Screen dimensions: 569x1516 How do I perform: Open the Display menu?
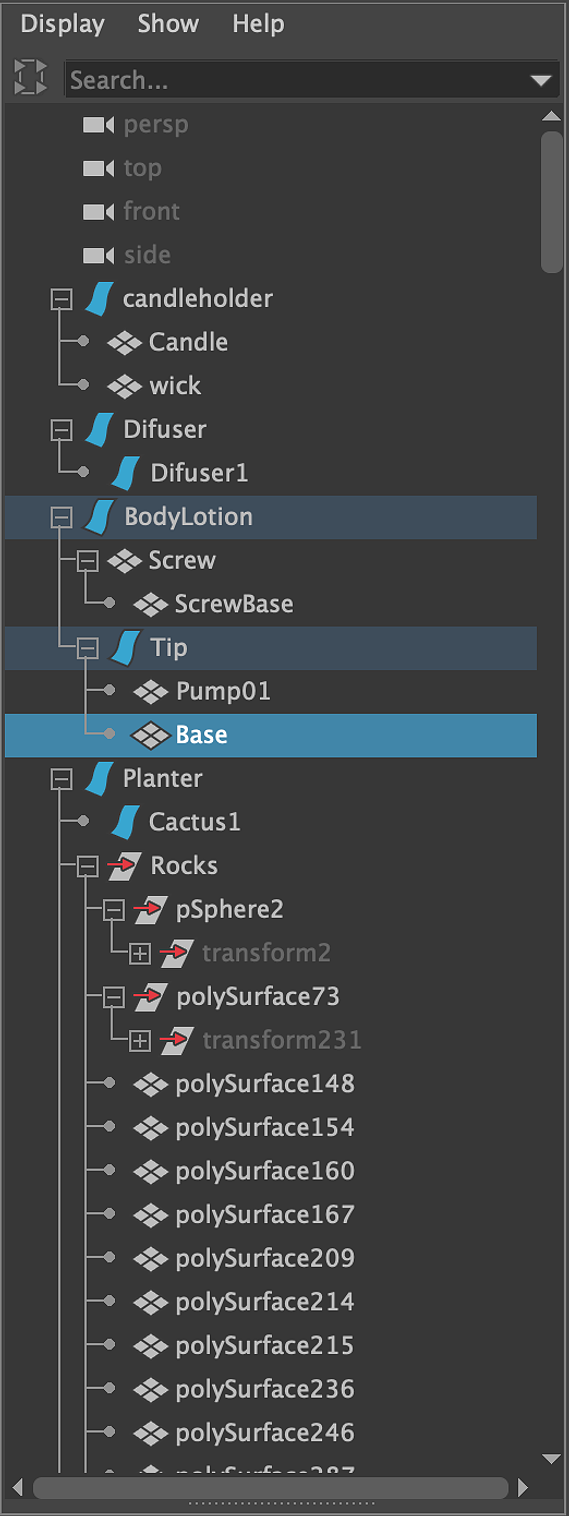[63, 24]
